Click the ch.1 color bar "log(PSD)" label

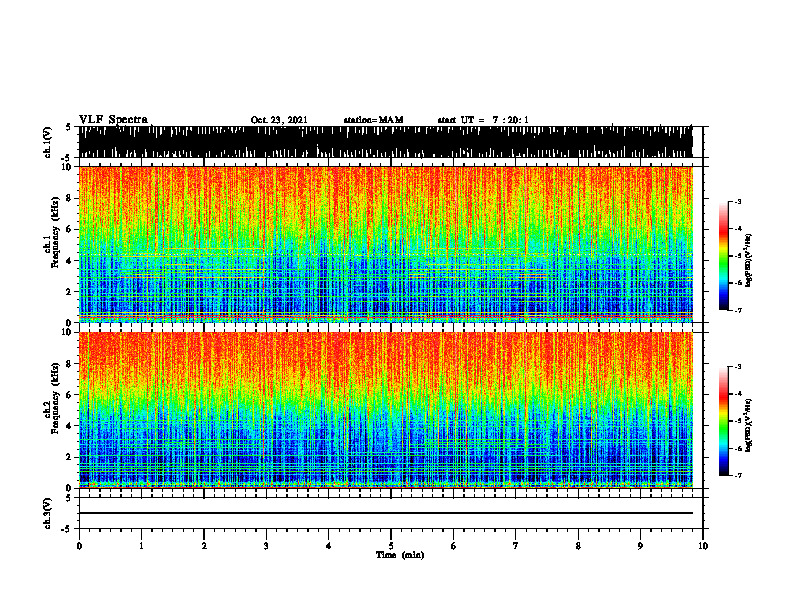pos(748,260)
